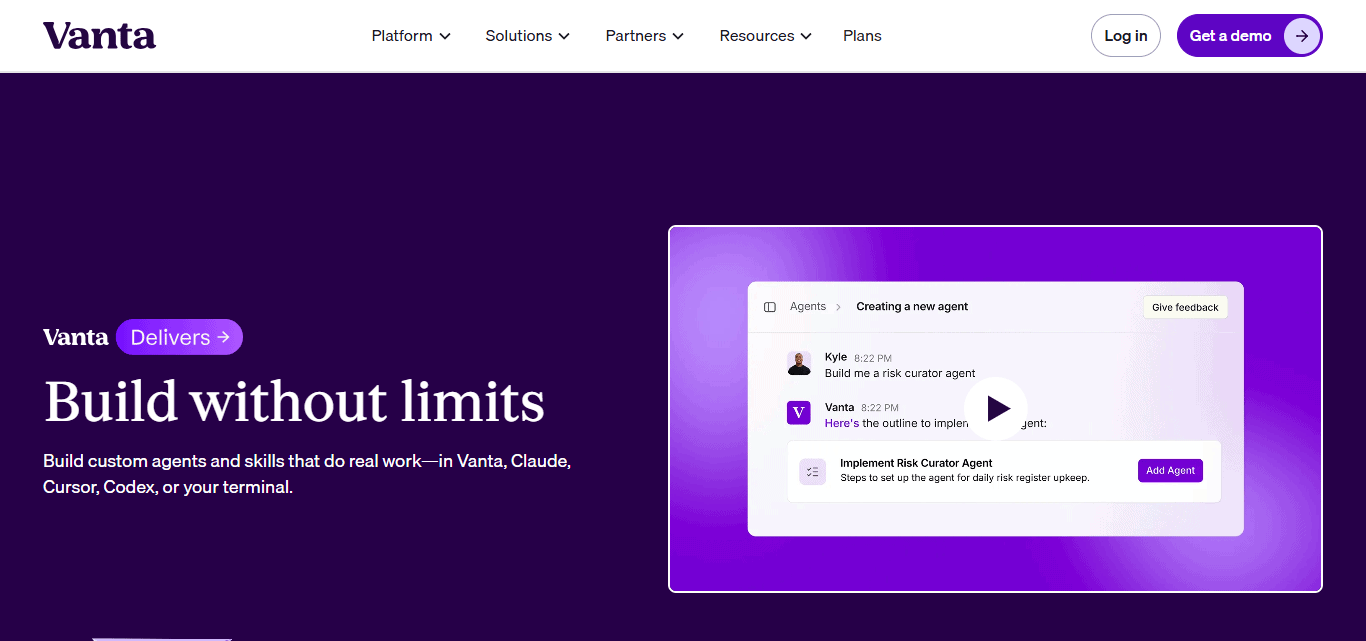Viewport: 1366px width, 641px height.
Task: Click Kyle's avatar in the chat
Action: click(799, 364)
